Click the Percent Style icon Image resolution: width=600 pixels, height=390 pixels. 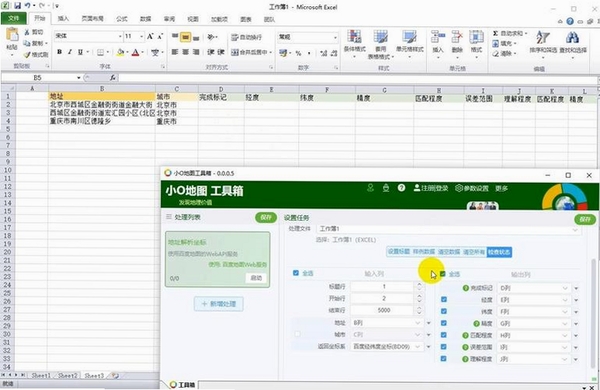[x=298, y=53]
